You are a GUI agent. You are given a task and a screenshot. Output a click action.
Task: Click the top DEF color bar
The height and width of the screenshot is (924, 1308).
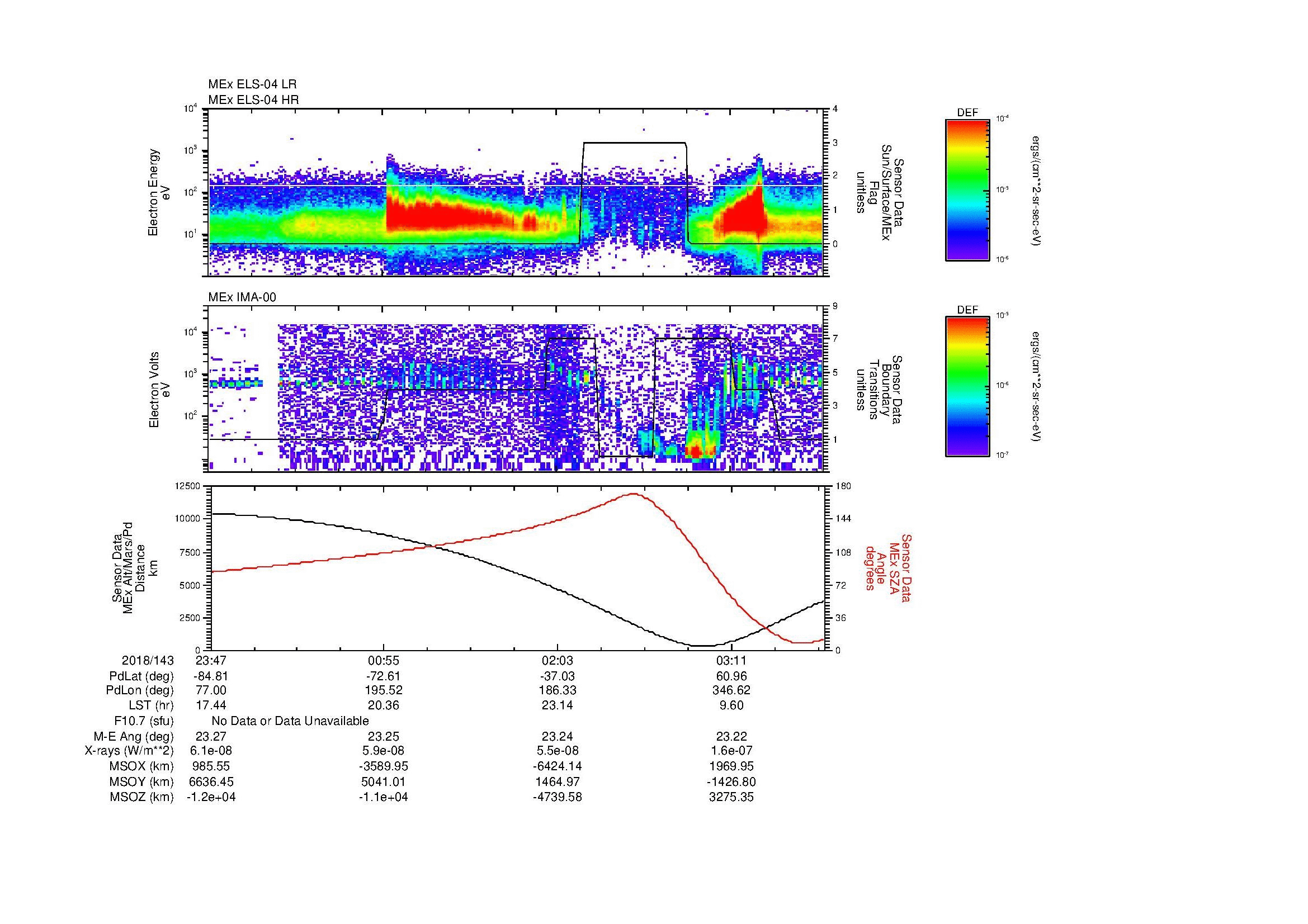click(967, 189)
